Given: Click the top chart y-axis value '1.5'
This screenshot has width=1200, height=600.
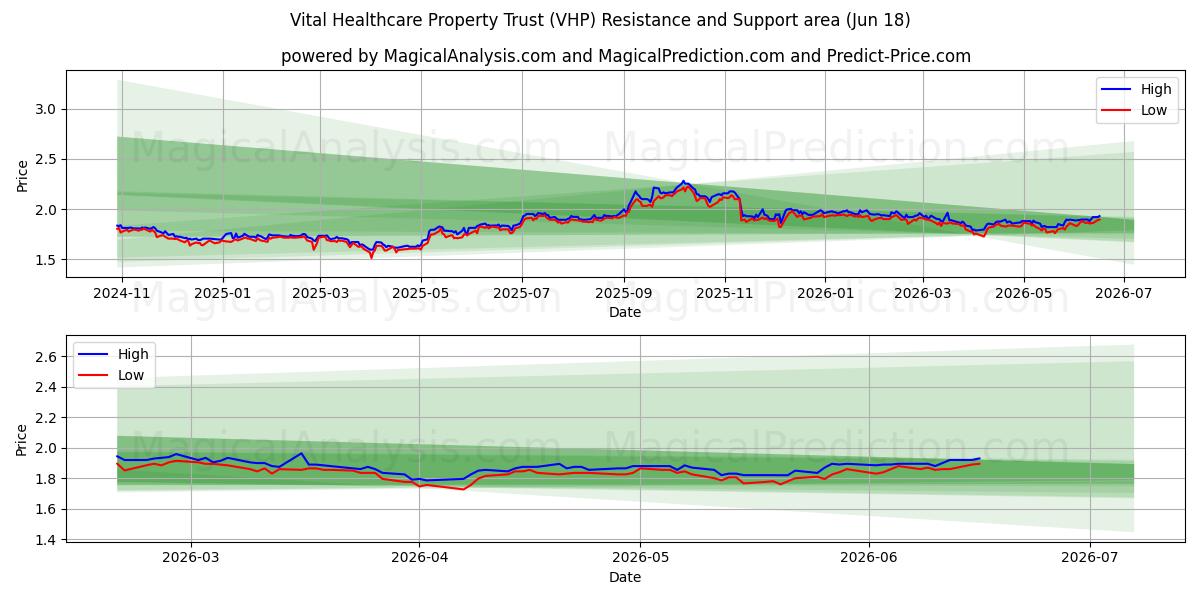Looking at the screenshot, I should (x=47, y=260).
